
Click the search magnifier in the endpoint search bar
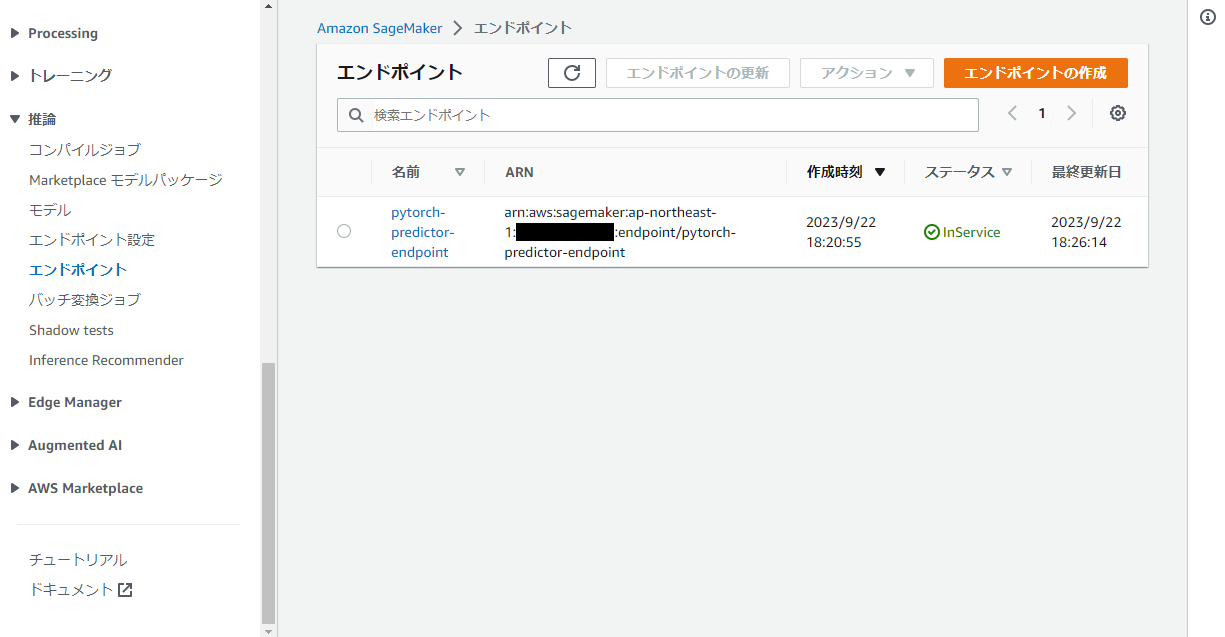click(356, 115)
